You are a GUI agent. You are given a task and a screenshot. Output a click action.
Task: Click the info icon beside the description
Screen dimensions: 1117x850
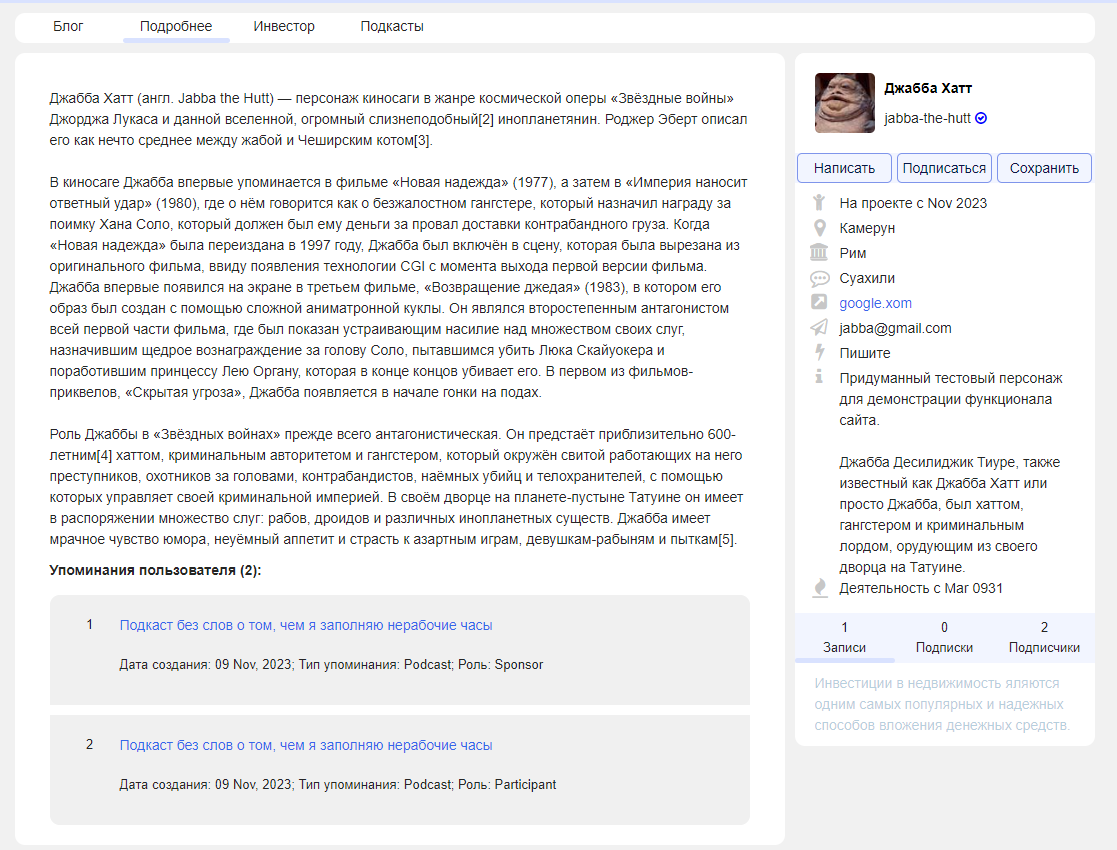tap(819, 377)
